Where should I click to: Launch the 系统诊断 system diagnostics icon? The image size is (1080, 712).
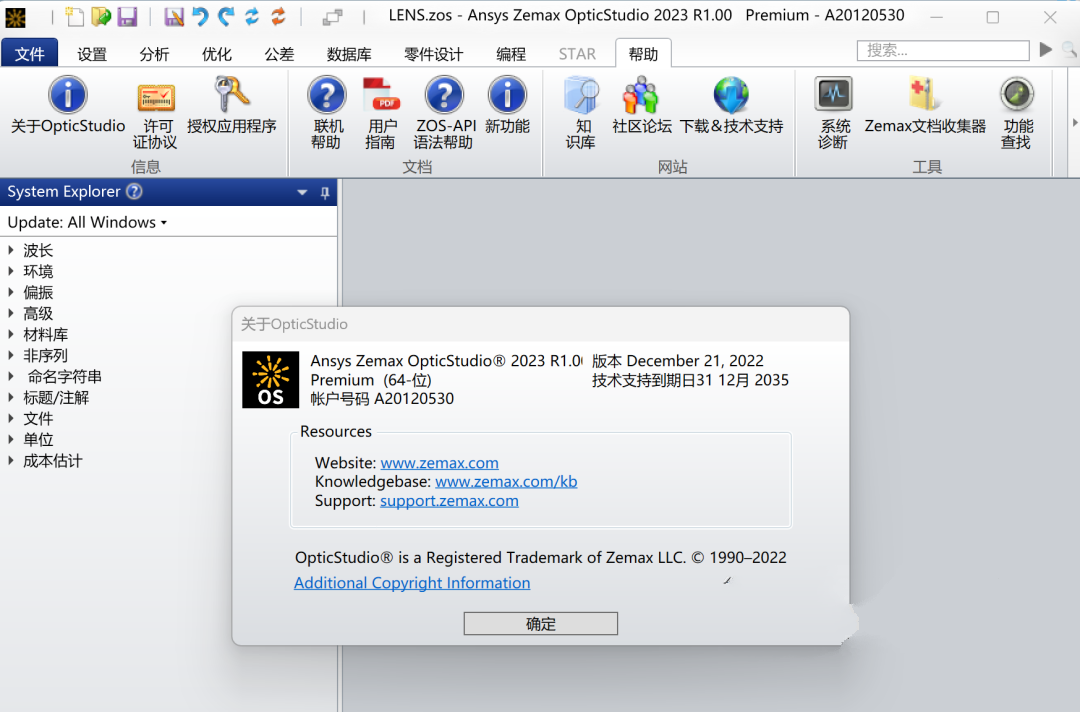coord(833,94)
